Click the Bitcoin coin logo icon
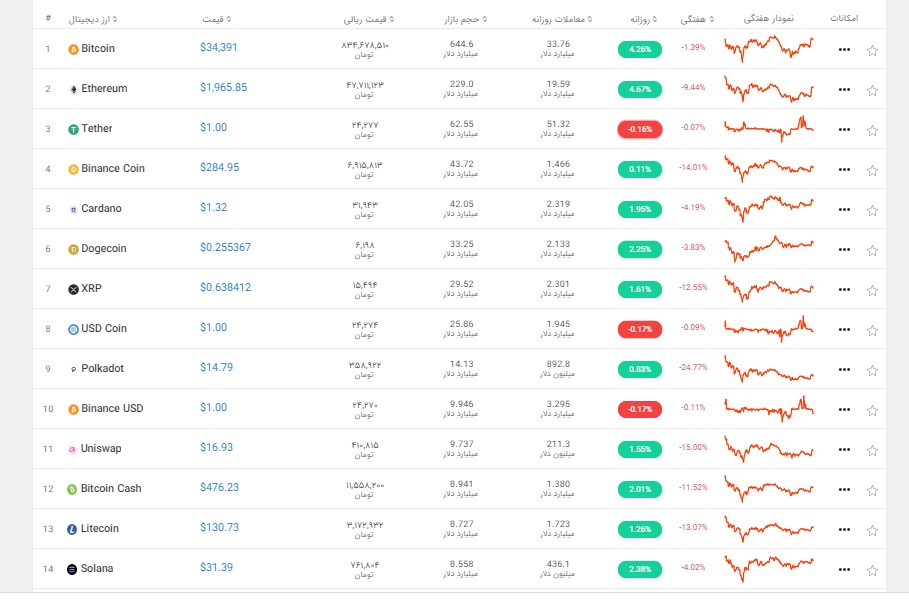909x599 pixels. pyautogui.click(x=73, y=49)
